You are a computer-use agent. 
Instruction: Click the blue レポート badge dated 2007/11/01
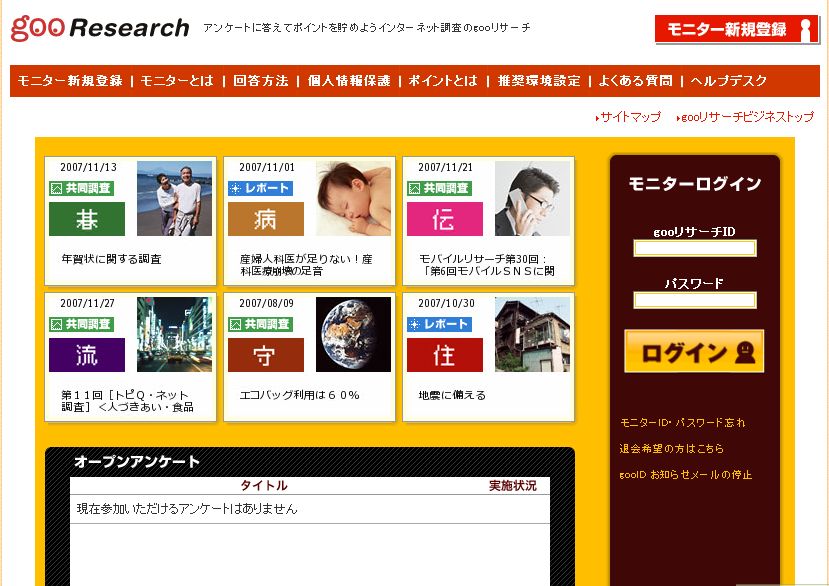tap(260, 188)
